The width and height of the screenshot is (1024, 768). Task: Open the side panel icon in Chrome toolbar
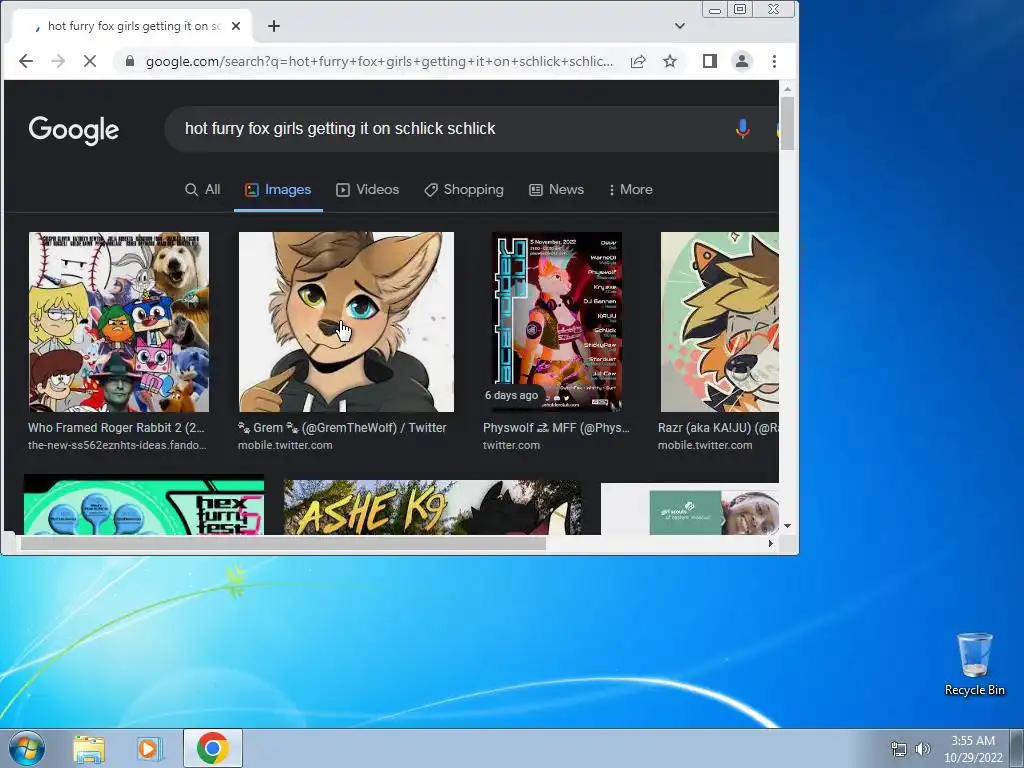point(710,61)
